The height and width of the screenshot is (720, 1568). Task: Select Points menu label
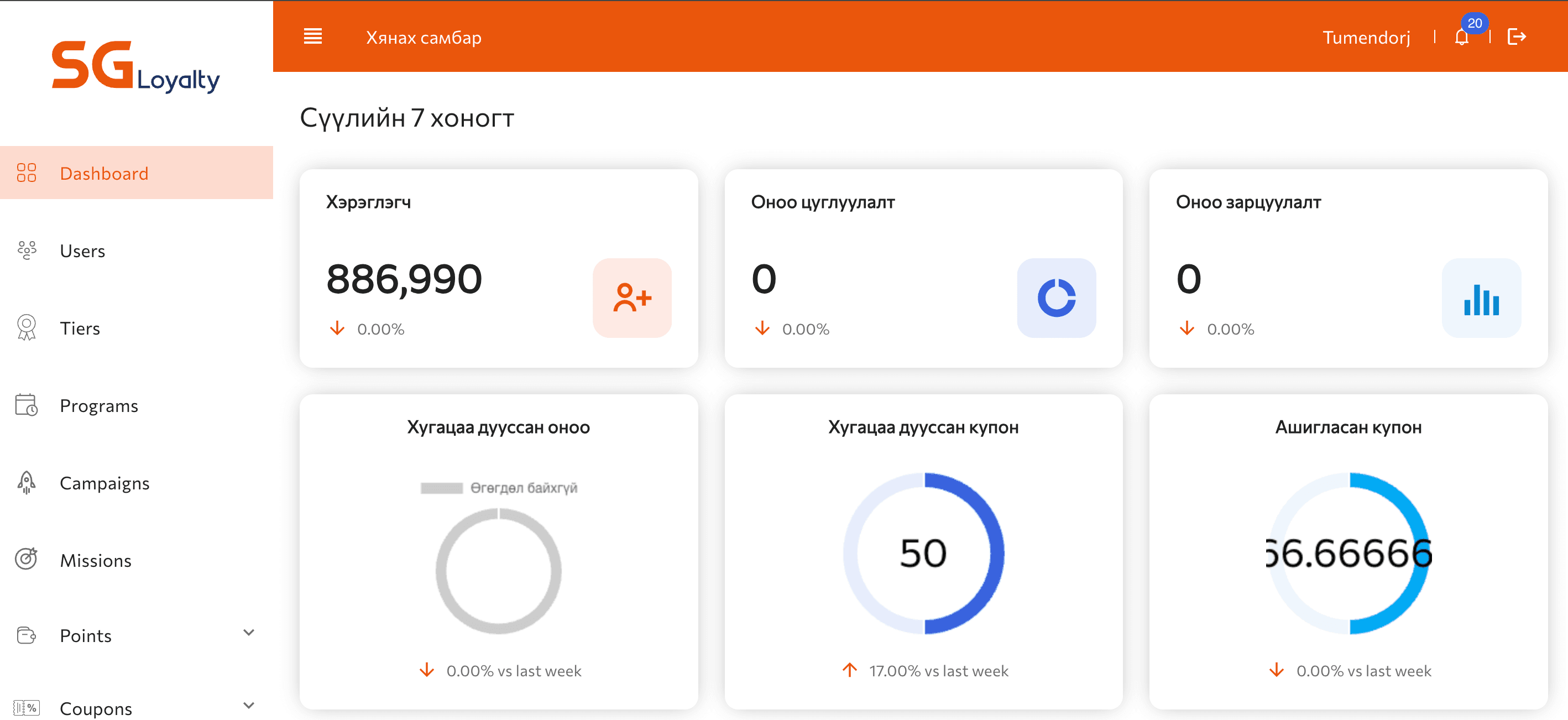pyautogui.click(x=86, y=635)
